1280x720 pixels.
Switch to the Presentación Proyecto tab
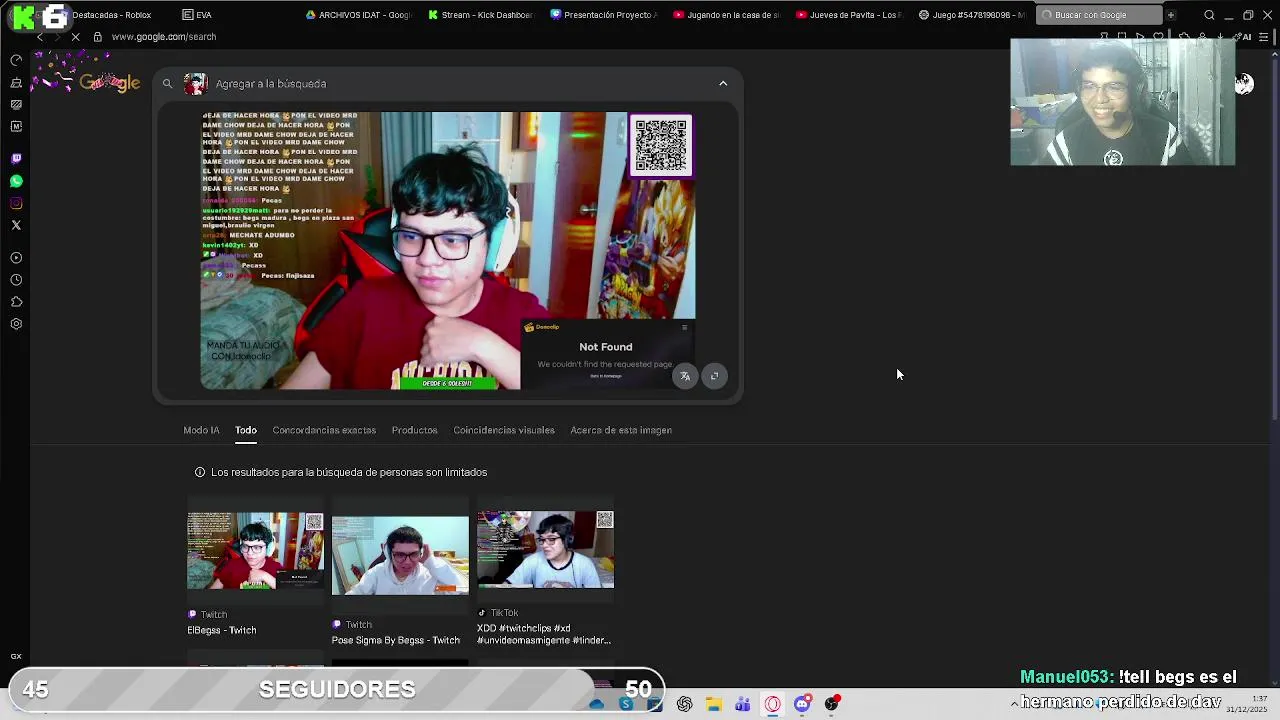(604, 15)
